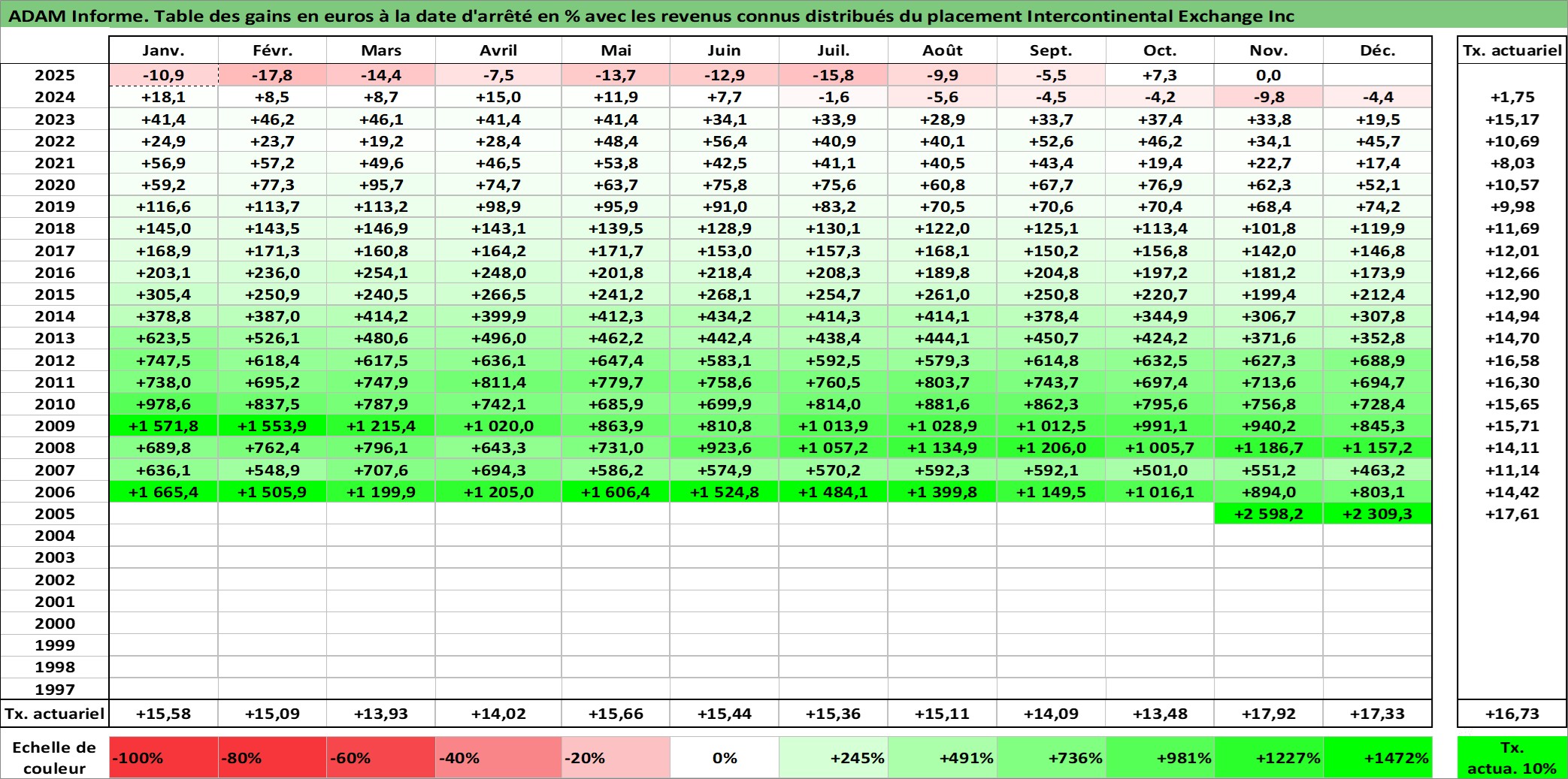Click the +491% green scale swatch

pyautogui.click(x=943, y=757)
